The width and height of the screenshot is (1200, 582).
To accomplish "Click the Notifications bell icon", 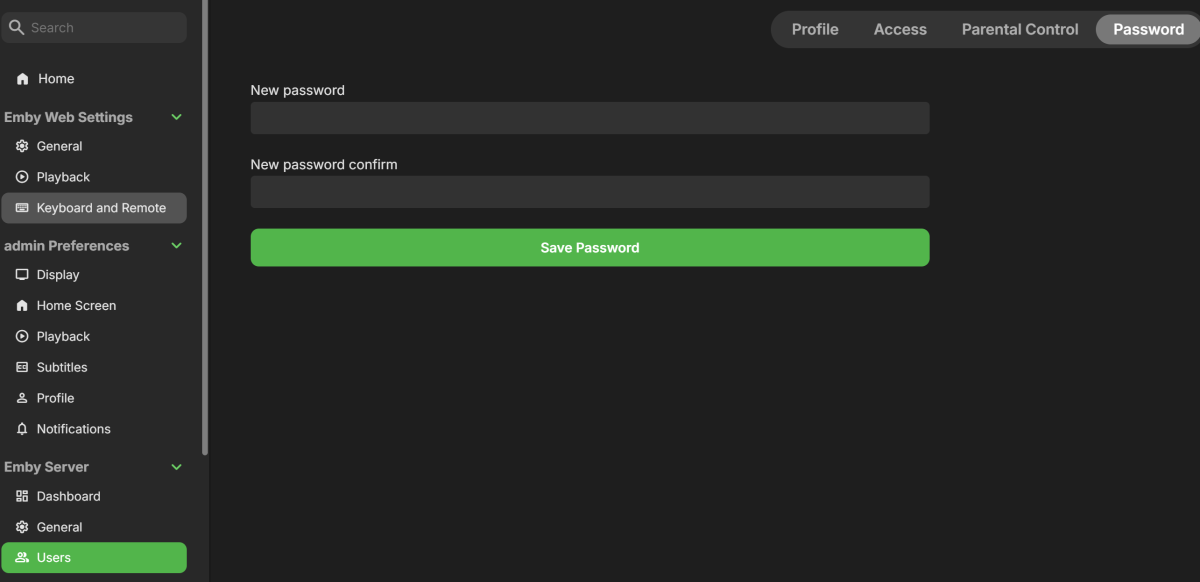I will coord(22,429).
